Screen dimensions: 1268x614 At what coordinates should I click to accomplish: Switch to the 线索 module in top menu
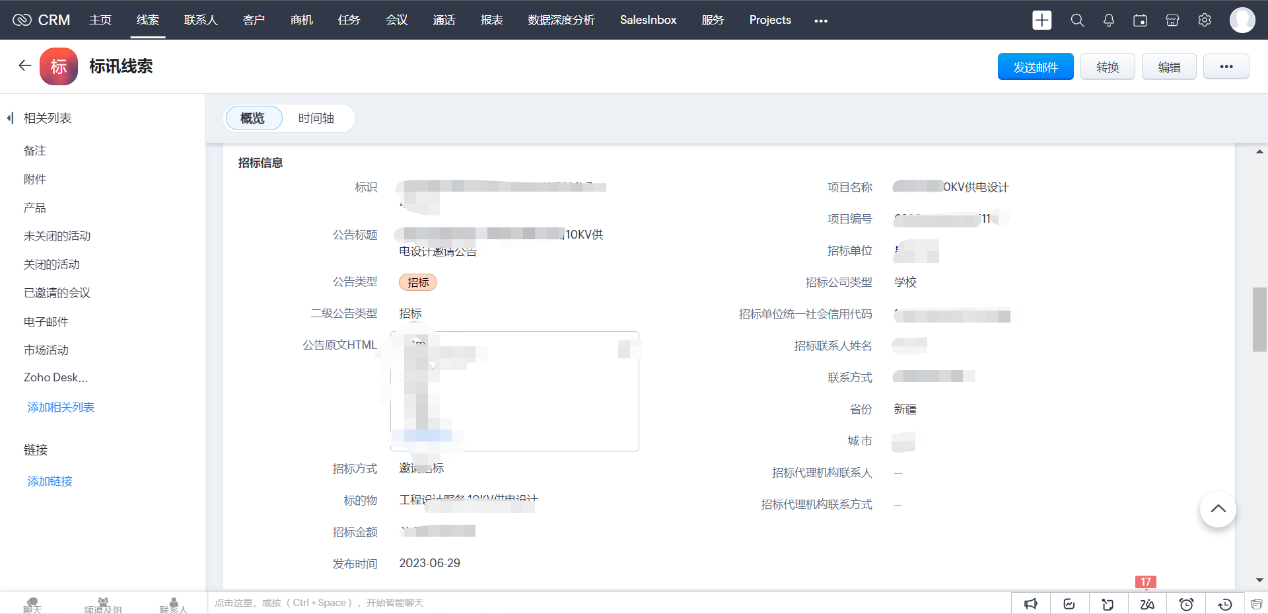pyautogui.click(x=148, y=19)
